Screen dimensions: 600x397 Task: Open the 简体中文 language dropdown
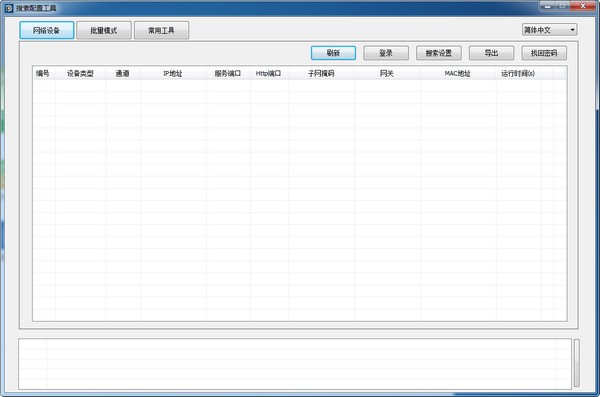point(549,29)
